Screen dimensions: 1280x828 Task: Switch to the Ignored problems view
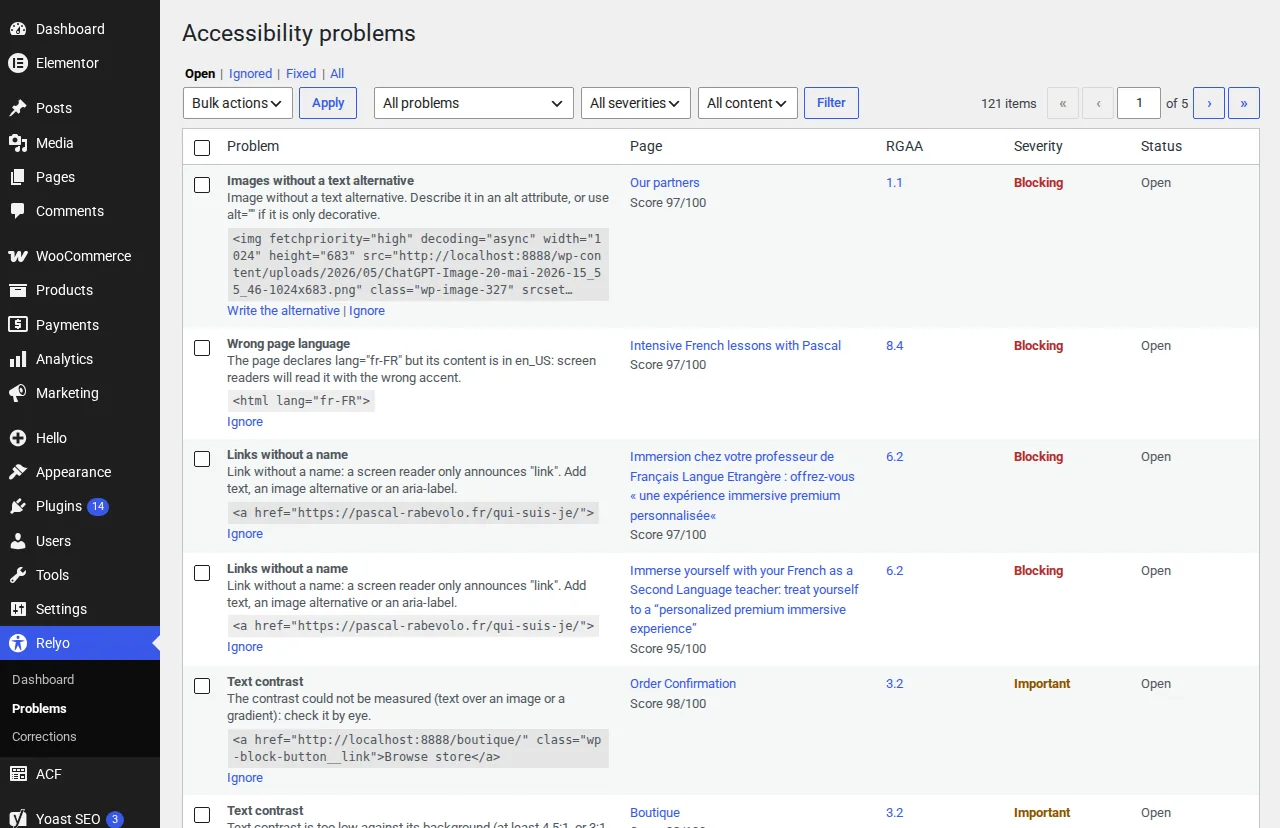pyautogui.click(x=250, y=74)
